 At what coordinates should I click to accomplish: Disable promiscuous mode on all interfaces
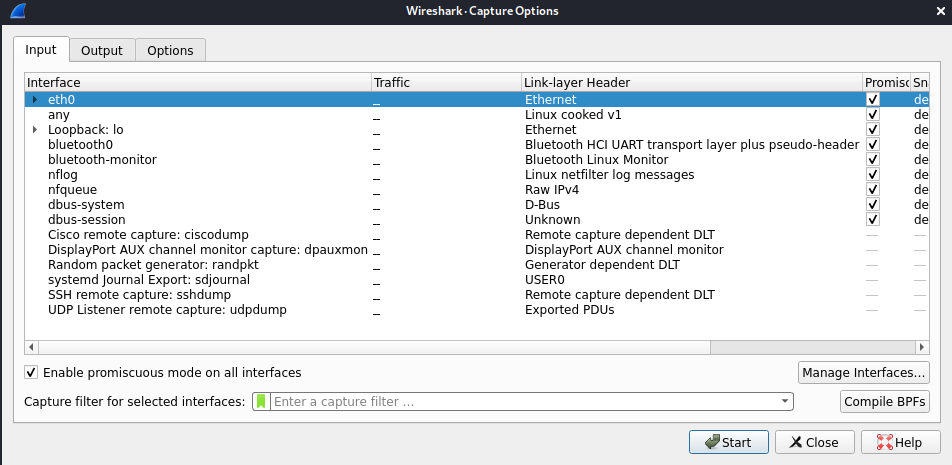[31, 372]
